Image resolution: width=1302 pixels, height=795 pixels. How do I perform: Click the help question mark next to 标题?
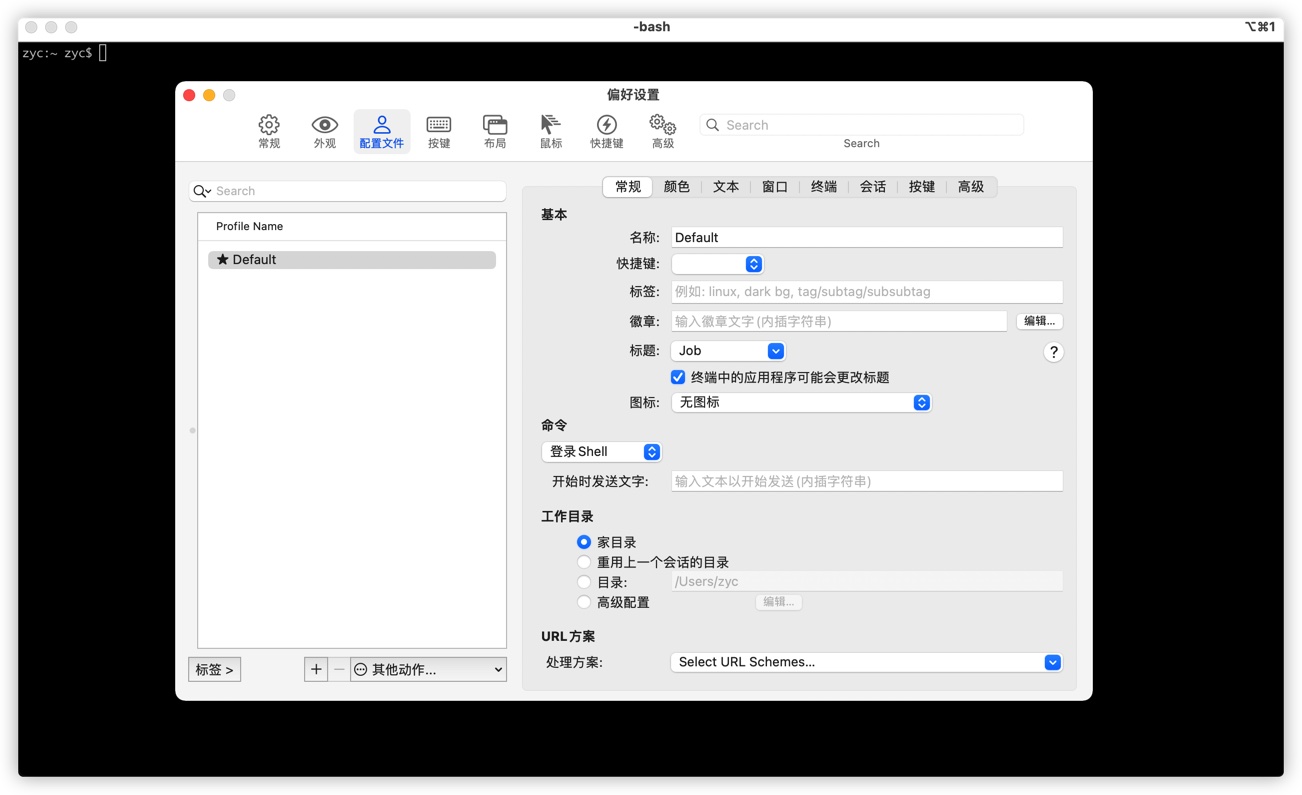coord(1052,352)
